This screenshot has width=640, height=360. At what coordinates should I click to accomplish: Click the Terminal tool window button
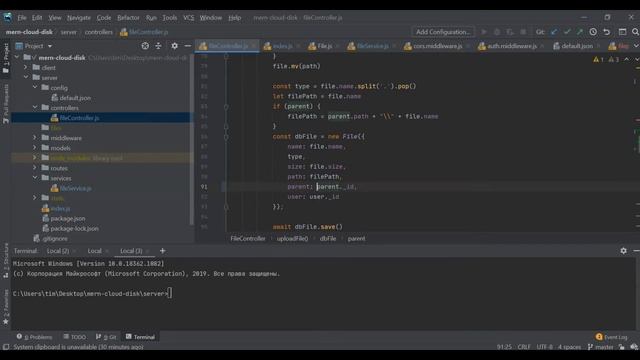coord(140,337)
